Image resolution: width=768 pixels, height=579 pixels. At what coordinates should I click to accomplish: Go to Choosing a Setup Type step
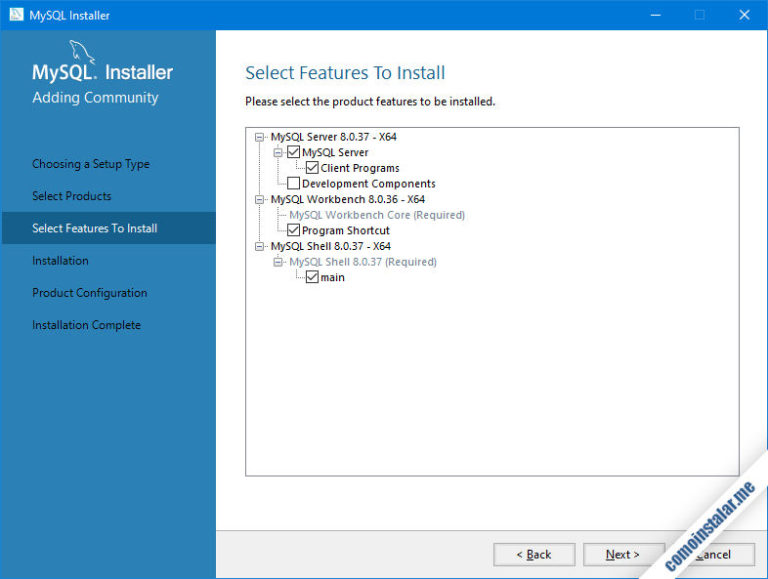click(91, 164)
